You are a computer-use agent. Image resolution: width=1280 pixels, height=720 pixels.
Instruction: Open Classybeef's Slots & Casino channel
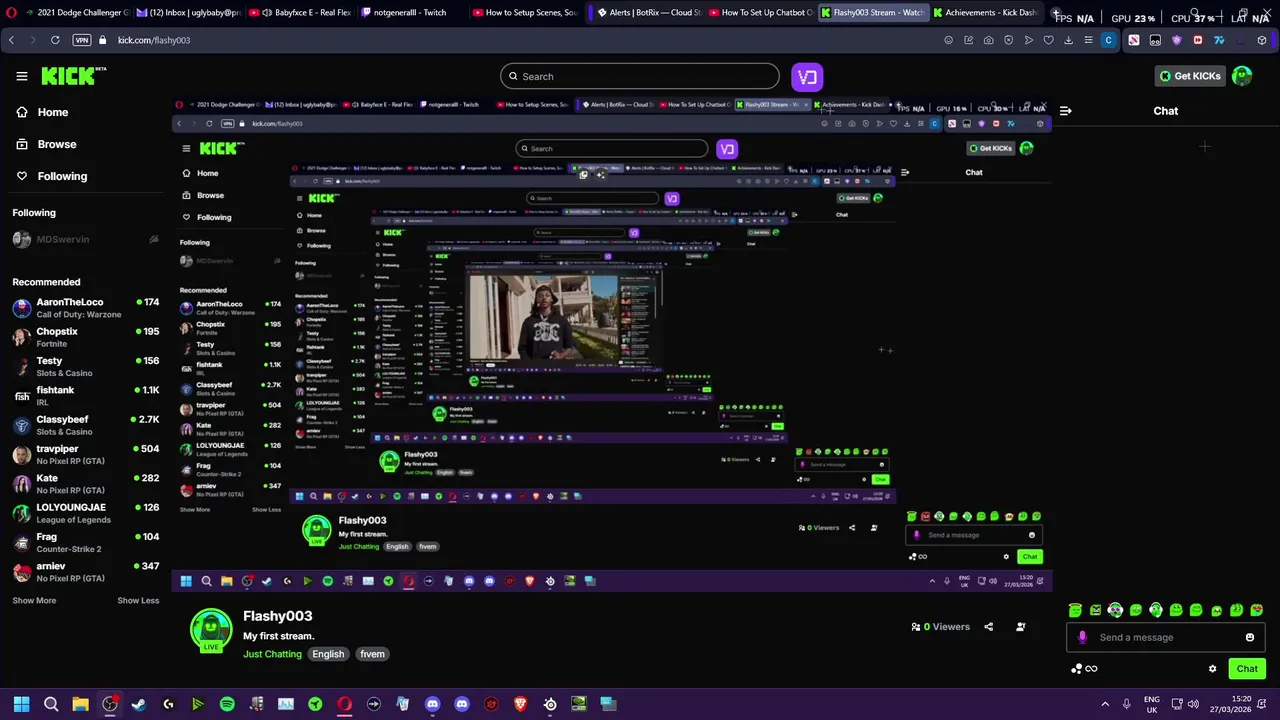86,425
